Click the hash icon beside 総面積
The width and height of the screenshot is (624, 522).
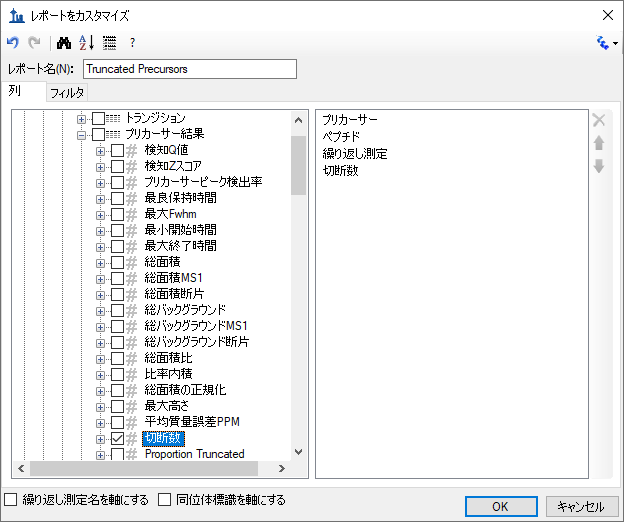[132, 262]
